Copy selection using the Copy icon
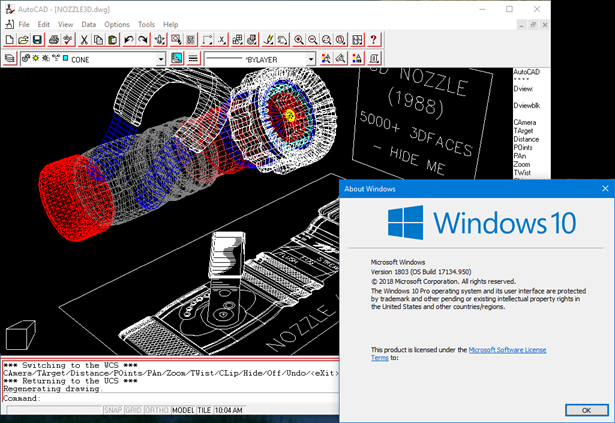Image resolution: width=615 pixels, height=423 pixels. tap(98, 40)
